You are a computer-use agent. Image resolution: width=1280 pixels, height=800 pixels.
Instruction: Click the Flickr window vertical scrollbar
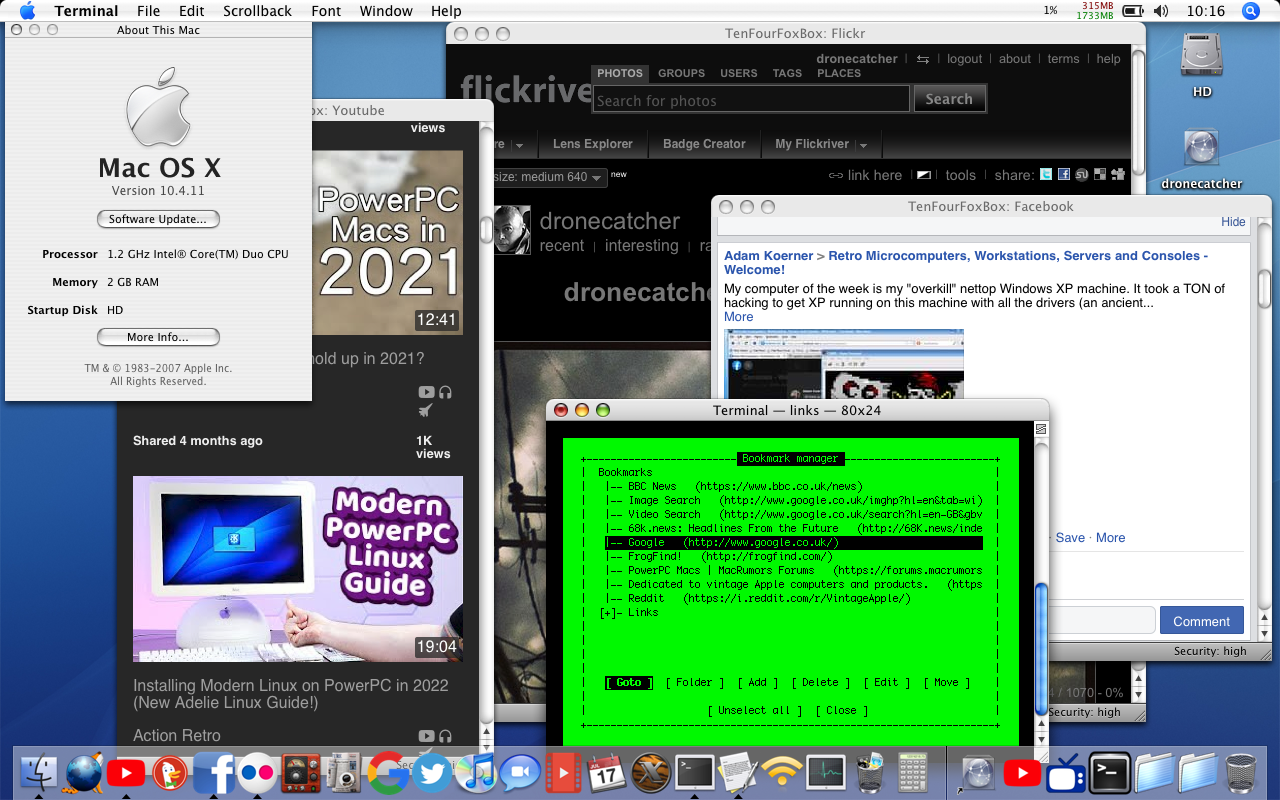1137,110
